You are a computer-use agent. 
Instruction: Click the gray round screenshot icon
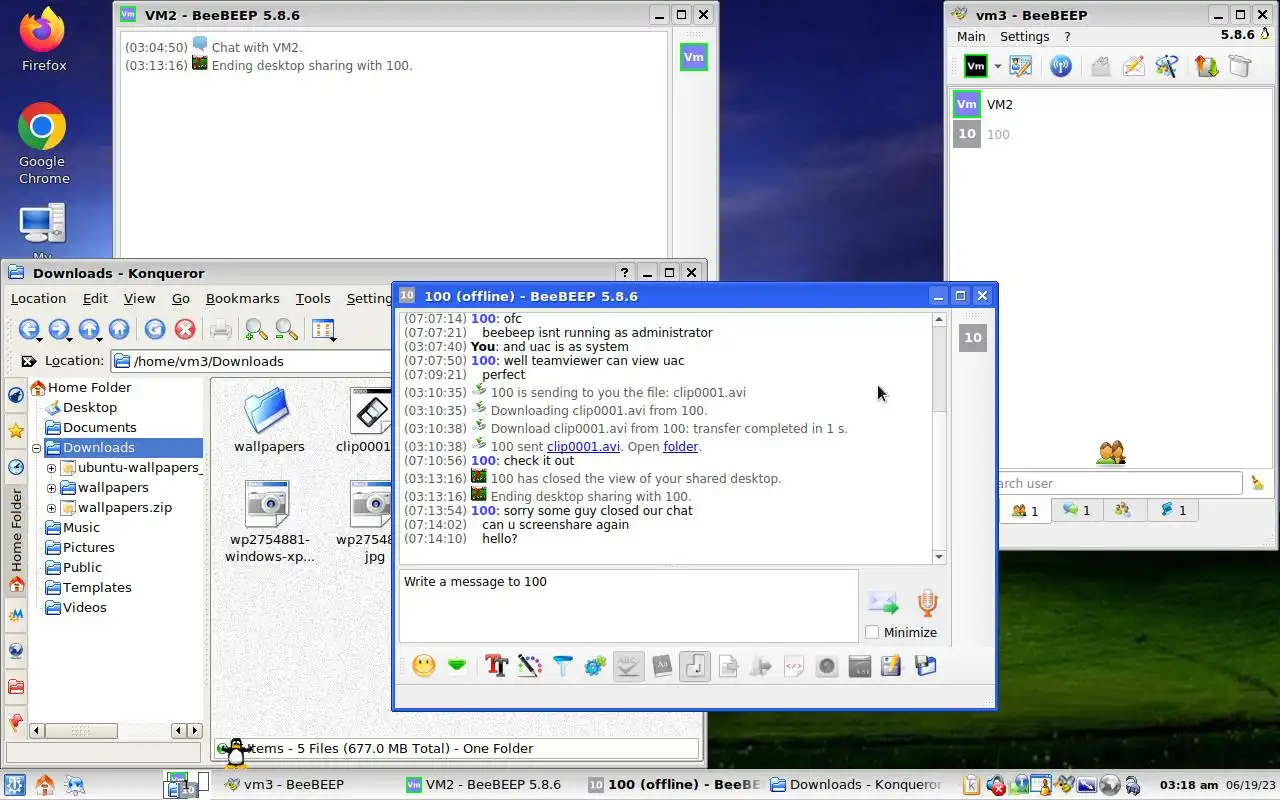827,666
